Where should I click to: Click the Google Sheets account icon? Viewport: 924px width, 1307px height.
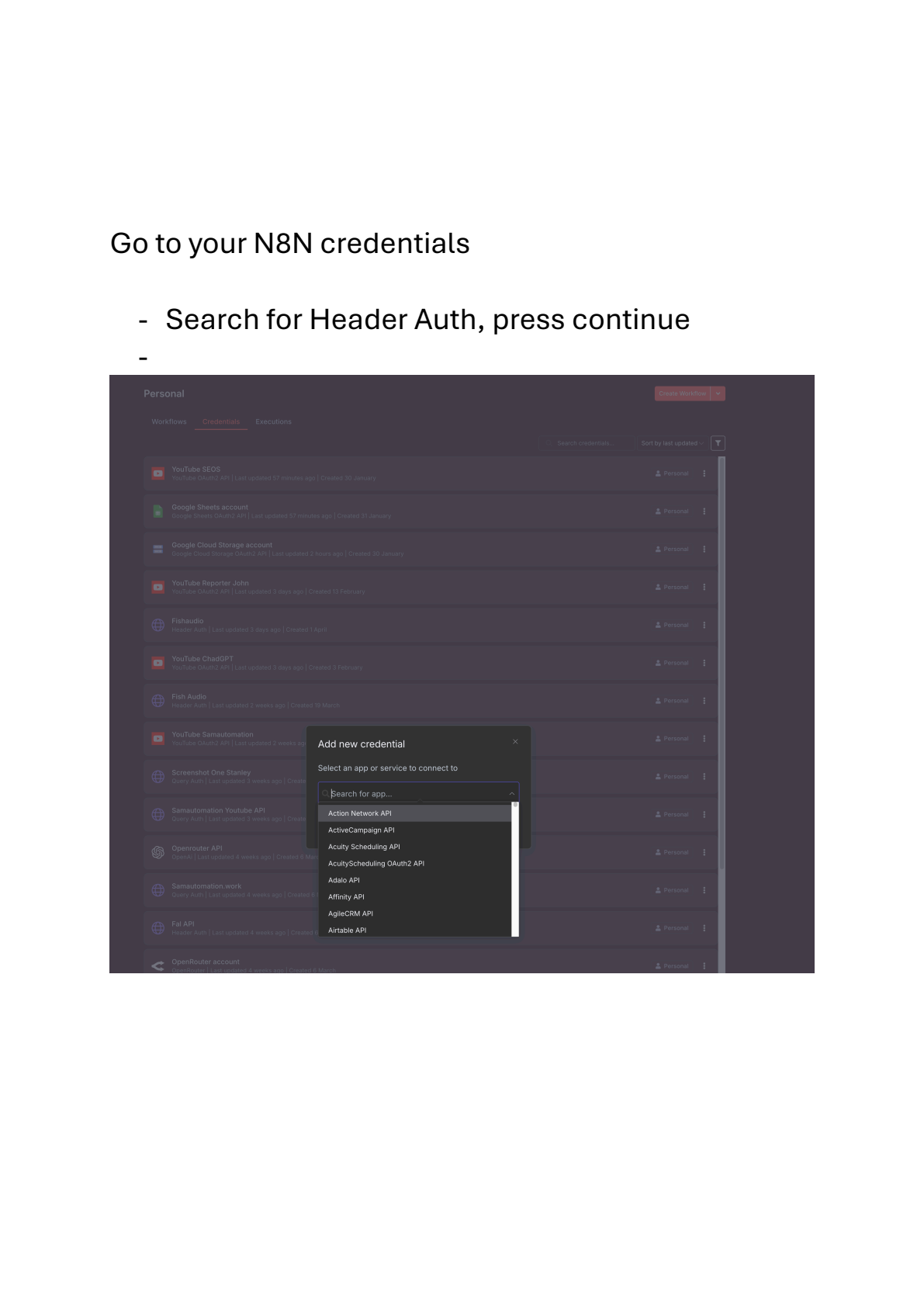point(158,511)
